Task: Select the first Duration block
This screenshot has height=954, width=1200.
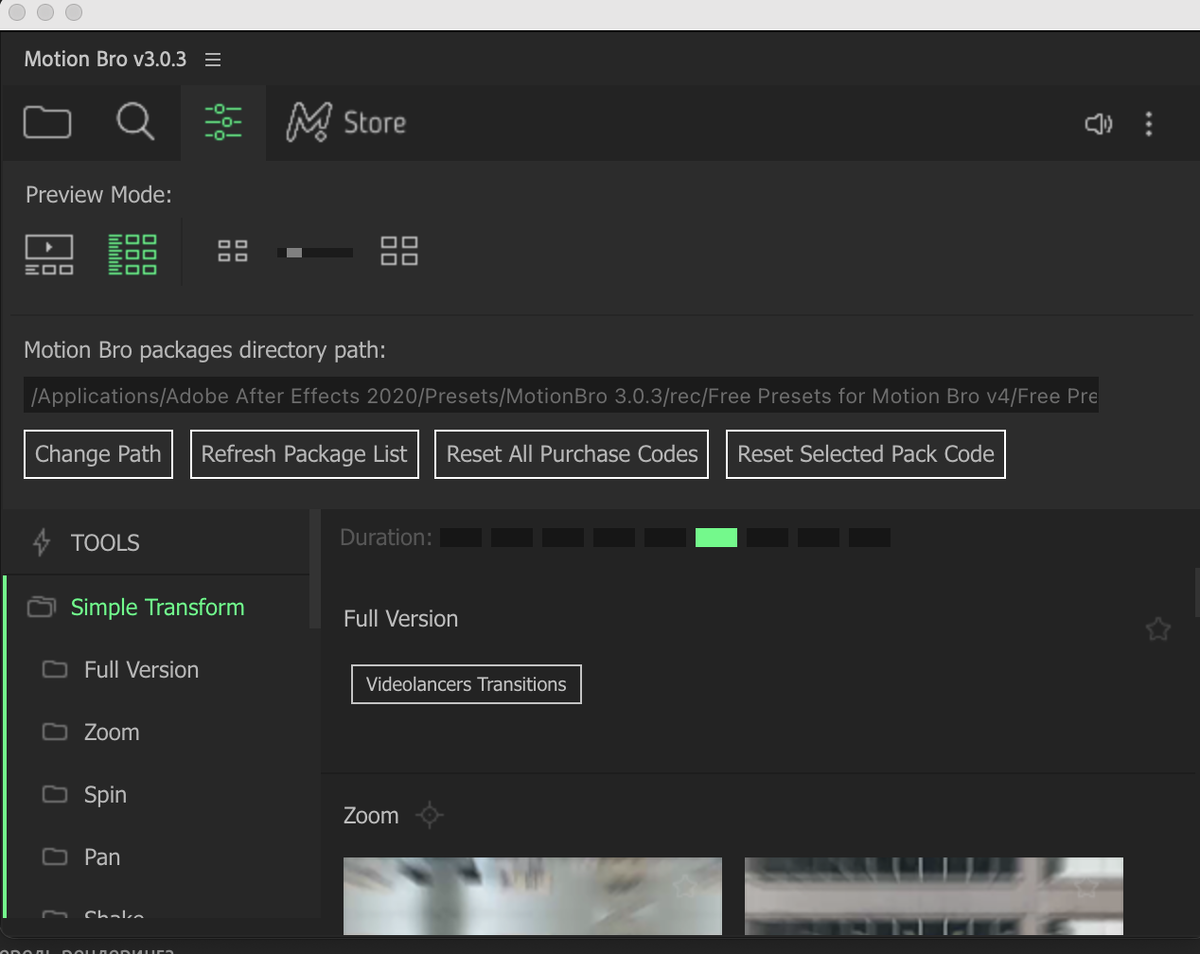Action: pos(461,538)
